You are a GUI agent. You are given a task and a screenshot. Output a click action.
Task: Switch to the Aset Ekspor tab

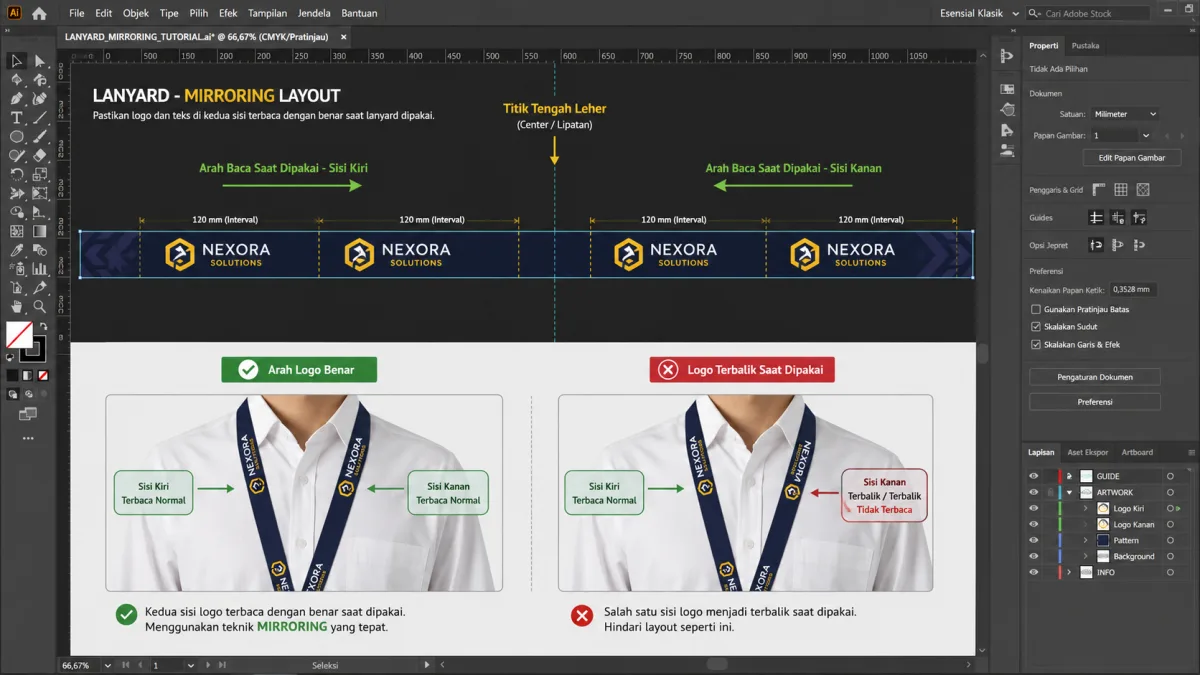coord(1088,452)
